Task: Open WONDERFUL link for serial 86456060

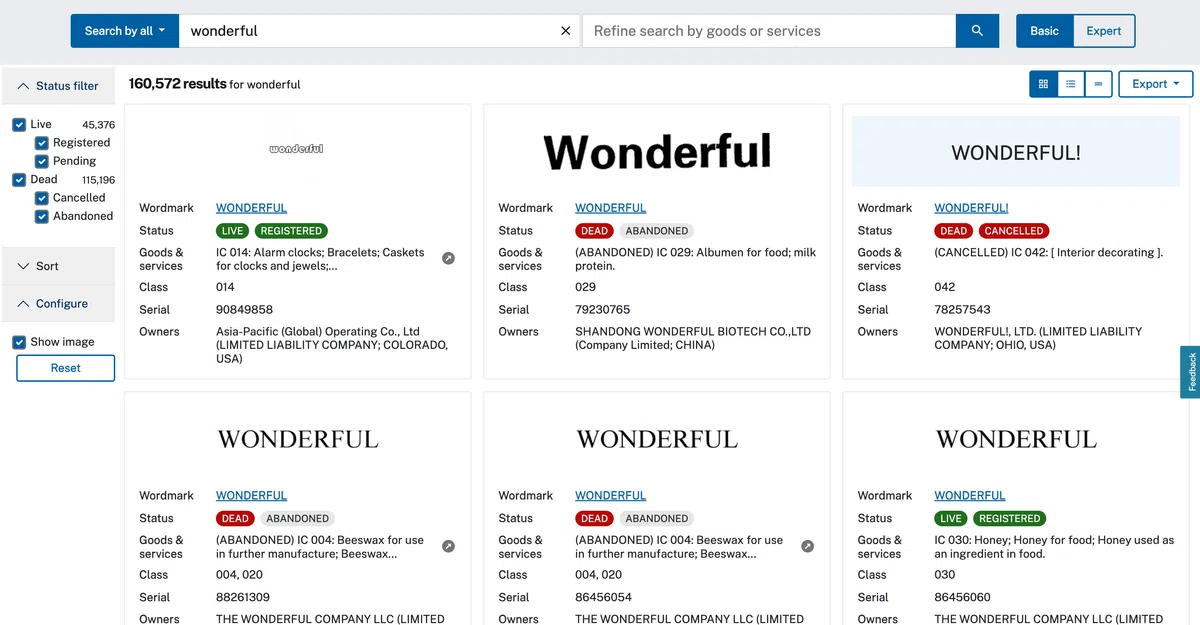Action: [969, 496]
